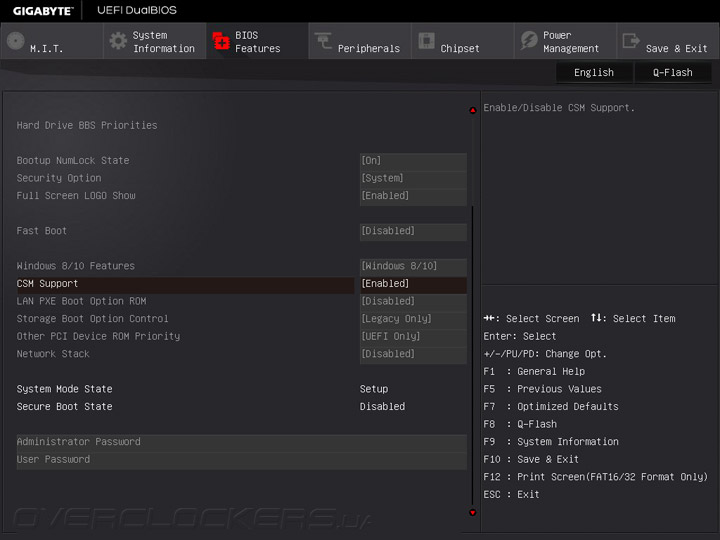Open the Chipset tab

(x=463, y=41)
